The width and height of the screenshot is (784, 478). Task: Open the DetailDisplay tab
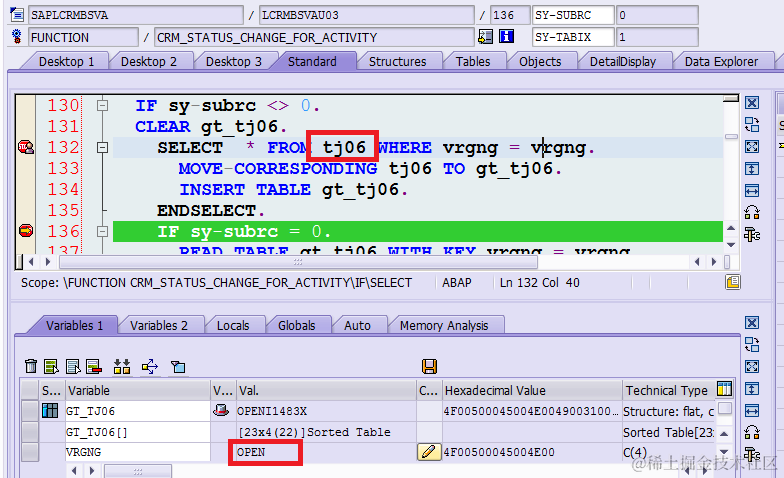tap(622, 62)
